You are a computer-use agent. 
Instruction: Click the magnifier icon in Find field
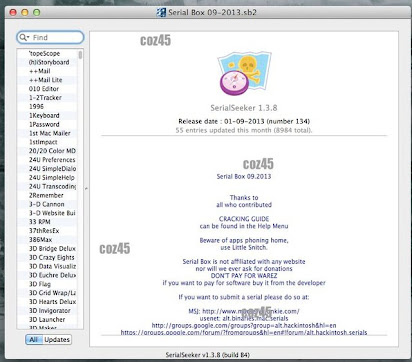(23, 37)
